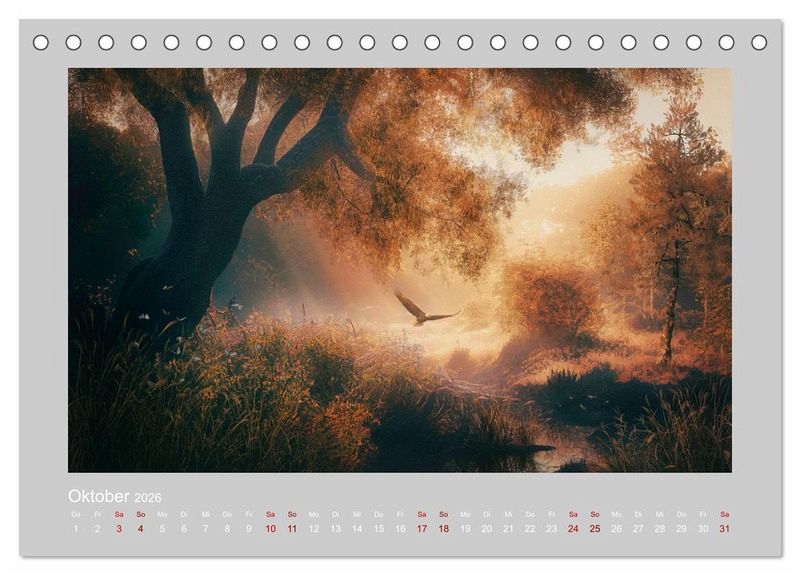Select red Sunday date 25
800x575 pixels.
pyautogui.click(x=595, y=529)
